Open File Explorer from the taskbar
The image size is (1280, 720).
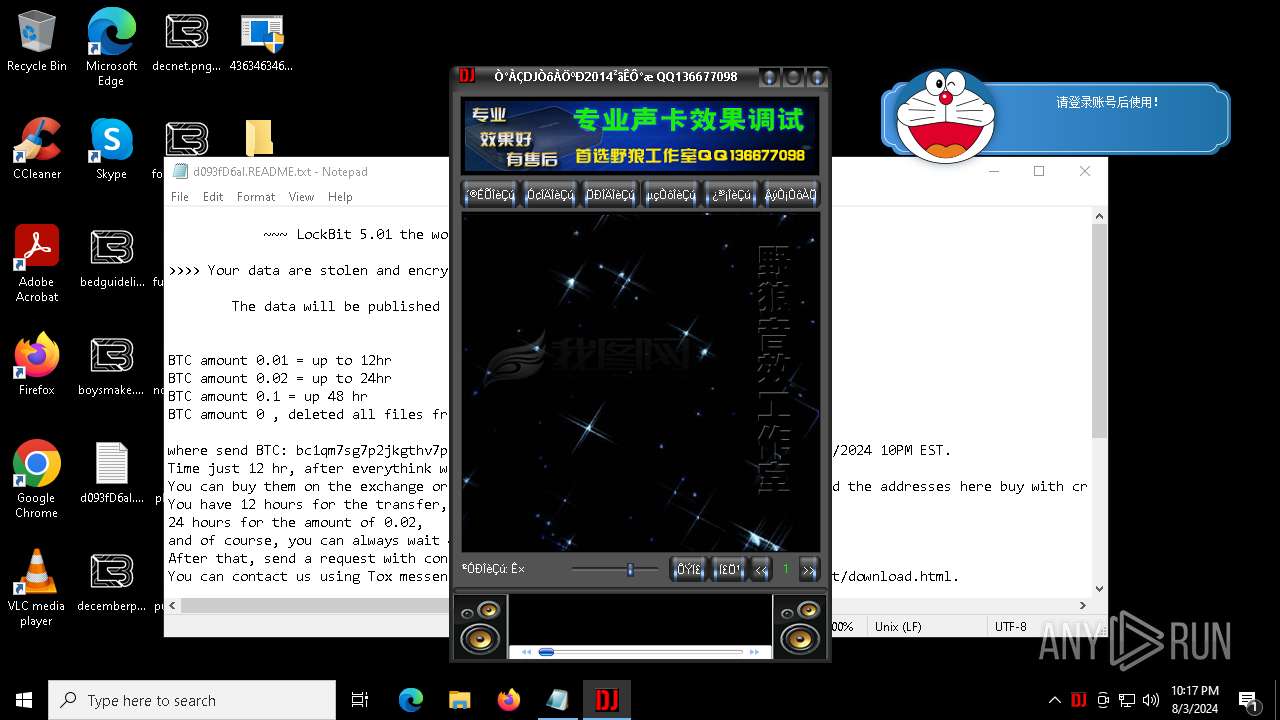(459, 700)
